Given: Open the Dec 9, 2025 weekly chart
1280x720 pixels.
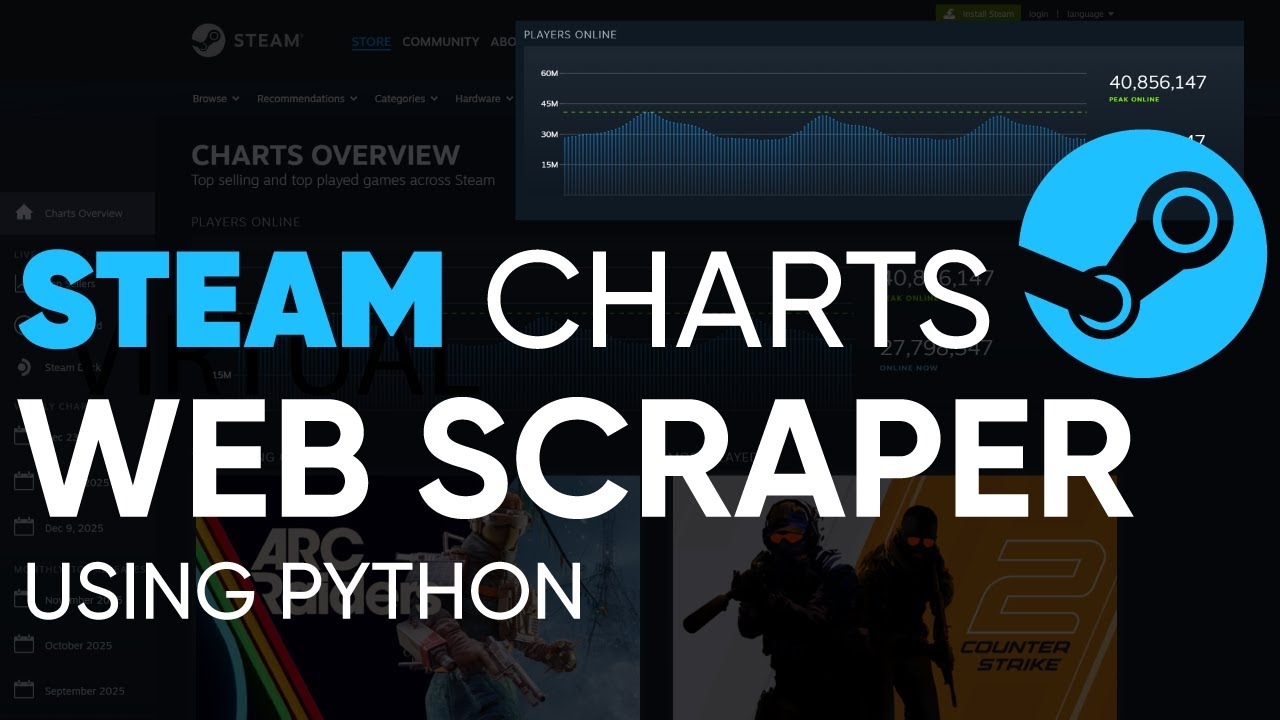Looking at the screenshot, I should [x=74, y=528].
